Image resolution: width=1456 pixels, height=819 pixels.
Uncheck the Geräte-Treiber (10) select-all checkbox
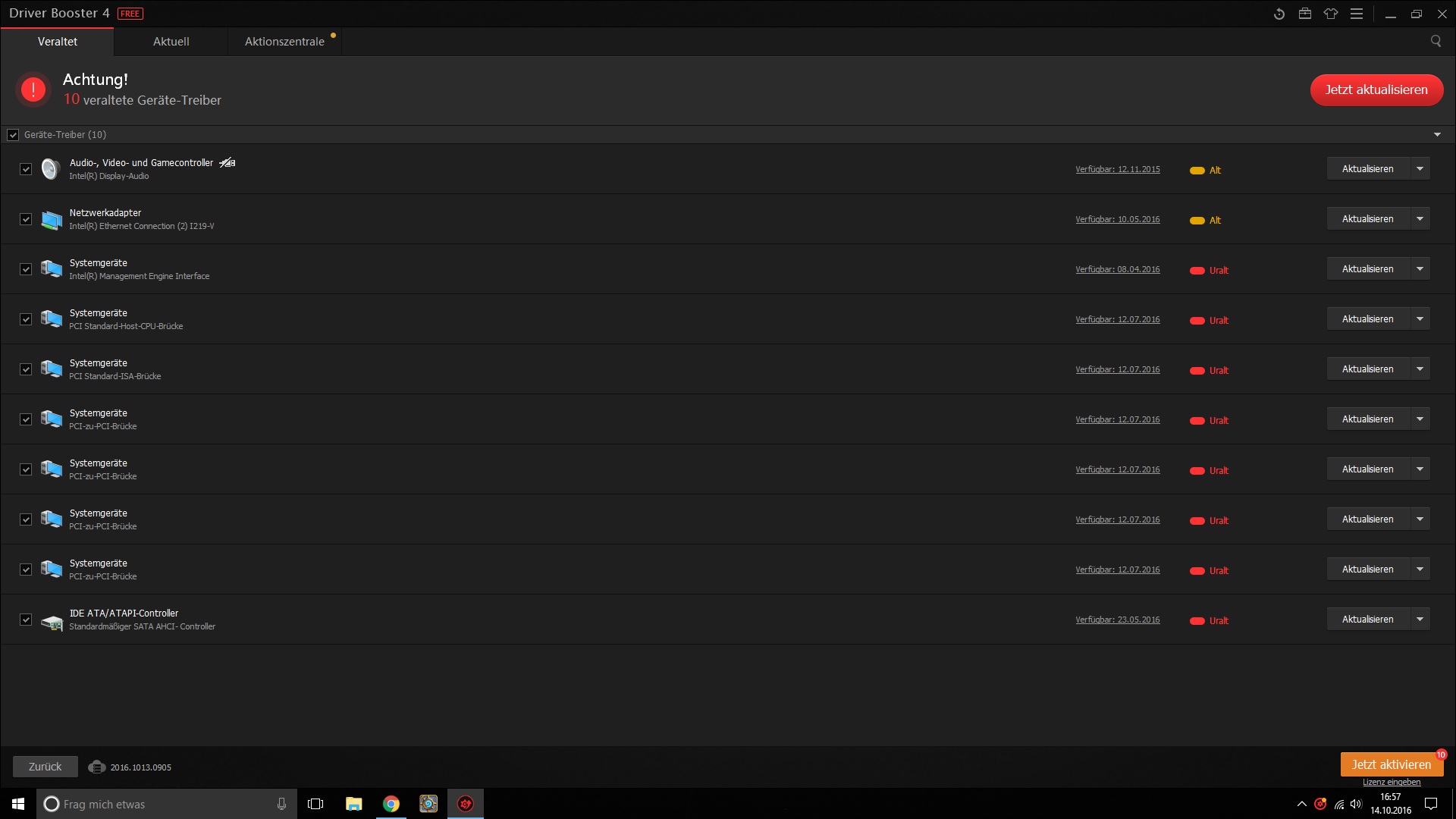click(13, 135)
